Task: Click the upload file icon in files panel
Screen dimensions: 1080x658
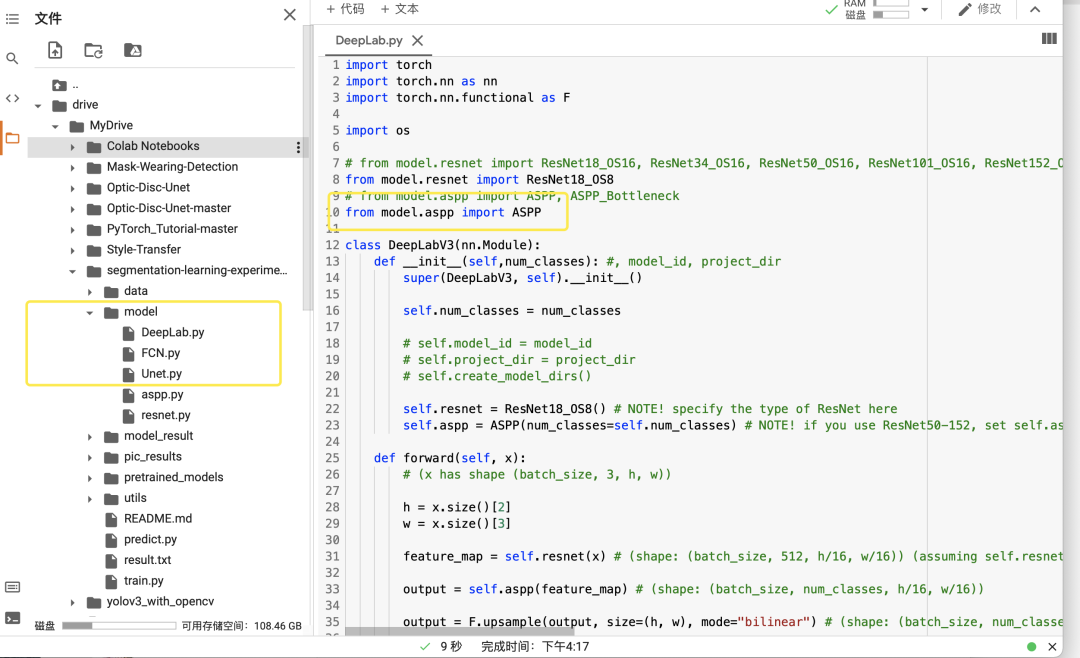Action: pos(55,50)
